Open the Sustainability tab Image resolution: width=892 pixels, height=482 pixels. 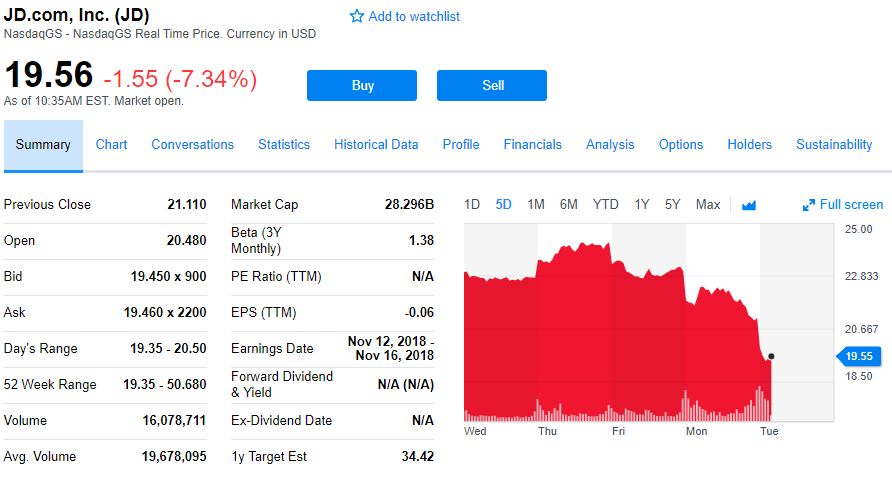[834, 144]
